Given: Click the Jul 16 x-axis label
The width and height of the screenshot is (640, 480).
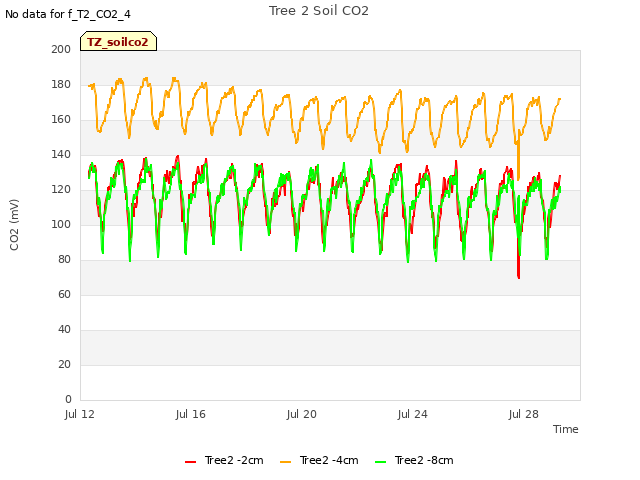Looking at the screenshot, I should click(191, 414).
